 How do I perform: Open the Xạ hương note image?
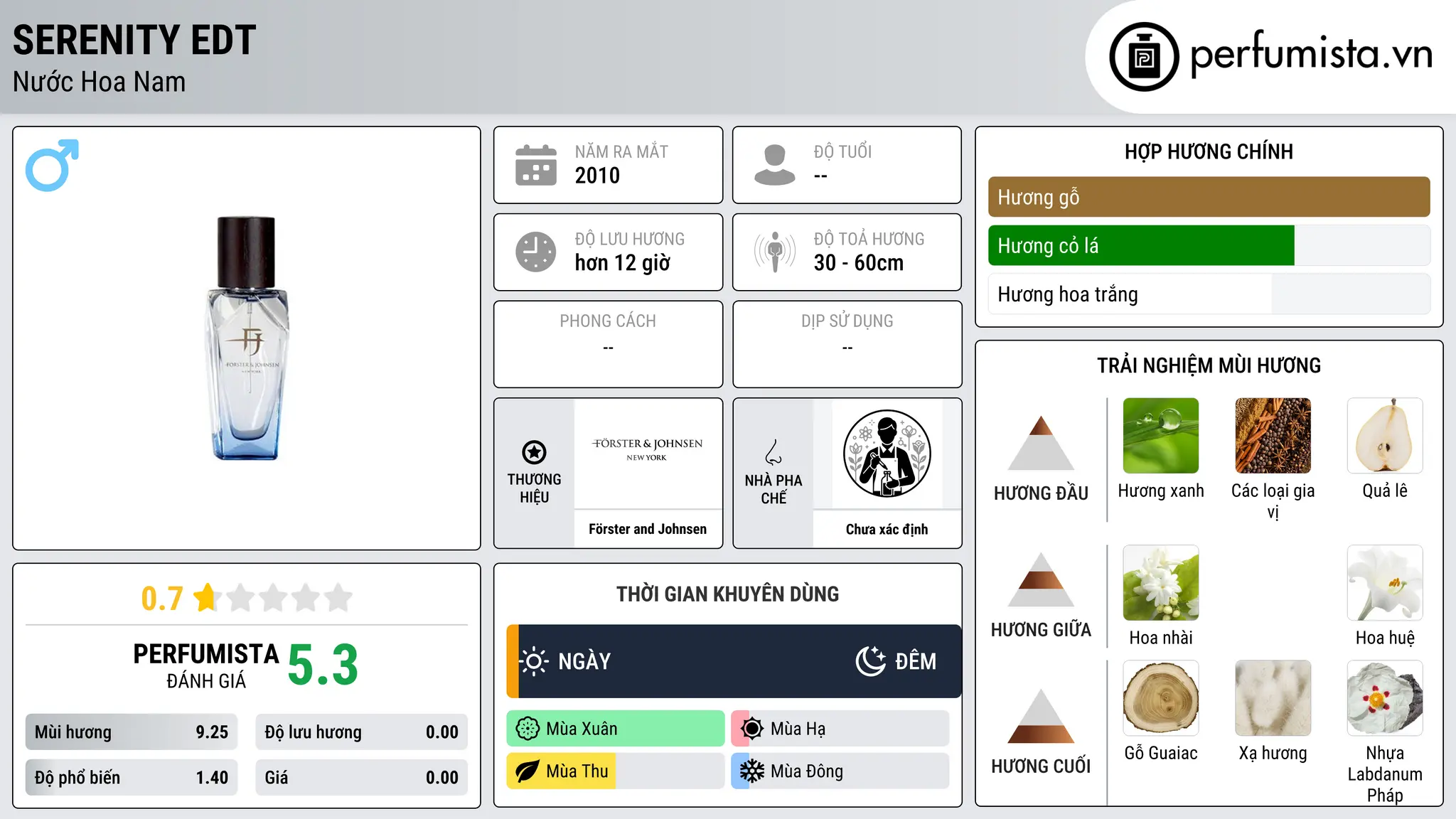[1273, 698]
